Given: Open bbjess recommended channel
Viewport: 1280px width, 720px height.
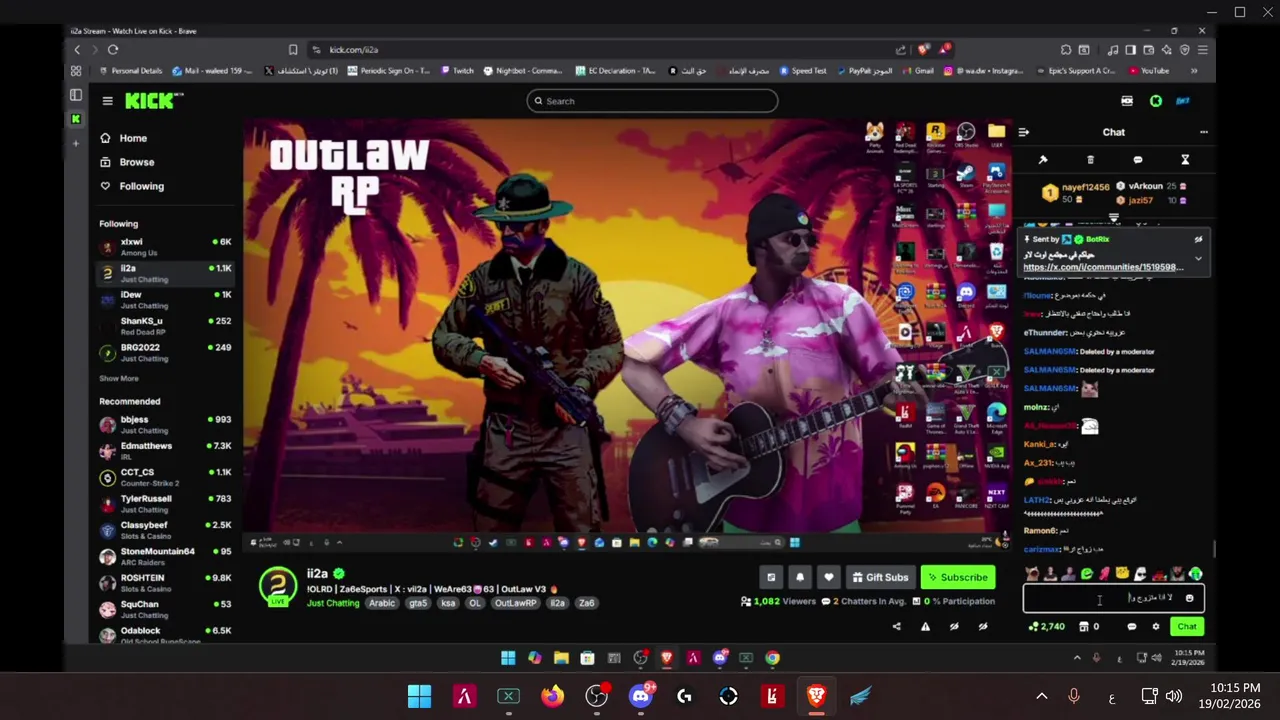Looking at the screenshot, I should (x=166, y=424).
